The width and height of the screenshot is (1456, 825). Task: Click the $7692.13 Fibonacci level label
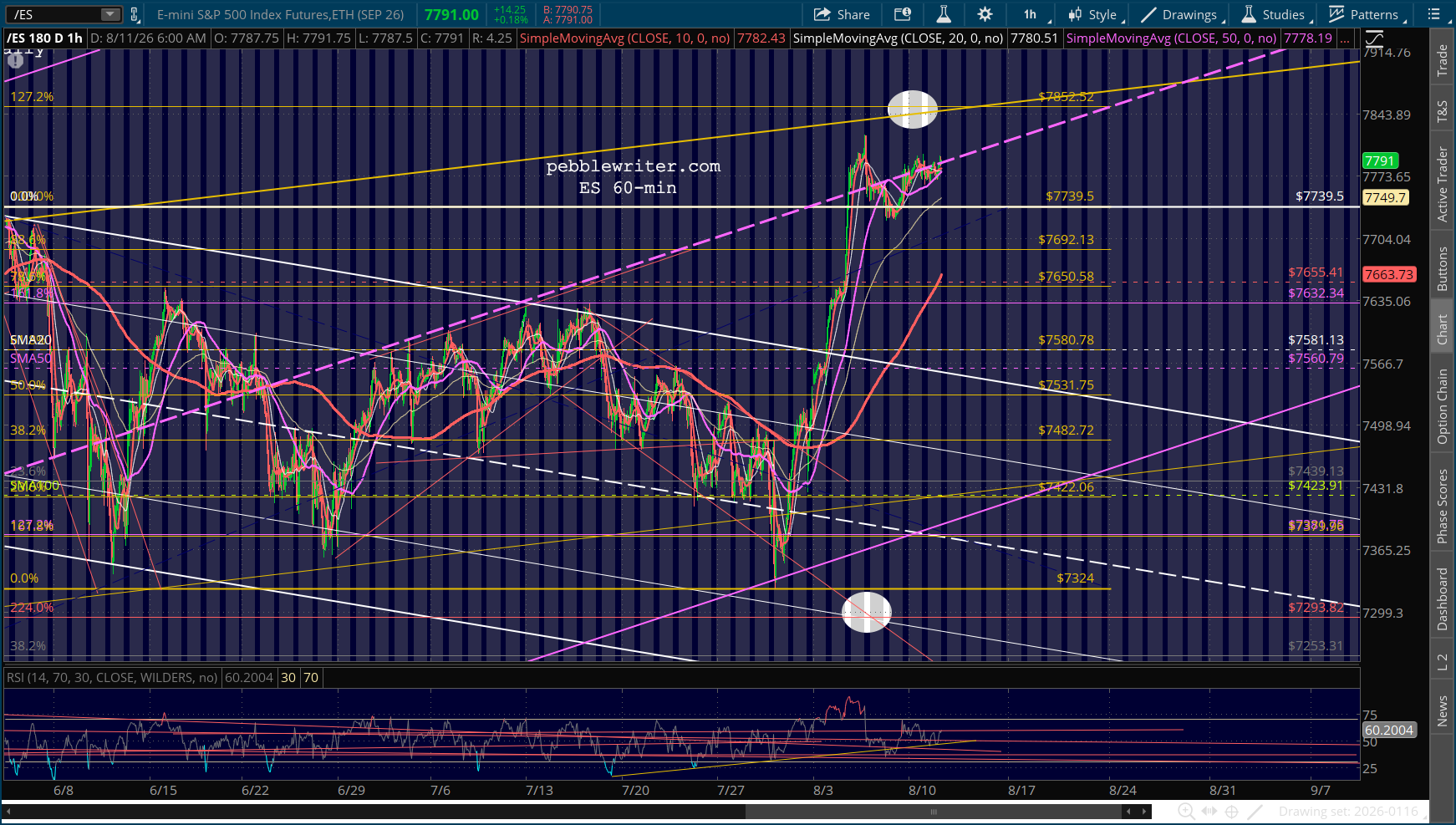[x=1066, y=240]
